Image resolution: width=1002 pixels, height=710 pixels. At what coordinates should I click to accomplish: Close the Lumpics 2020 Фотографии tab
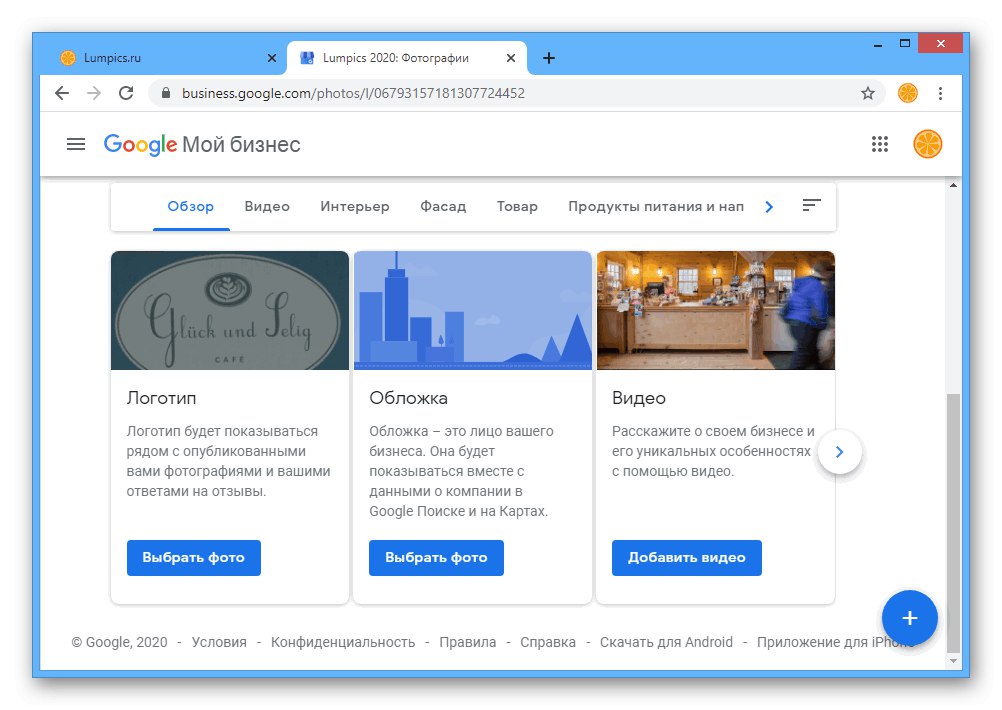(x=511, y=58)
